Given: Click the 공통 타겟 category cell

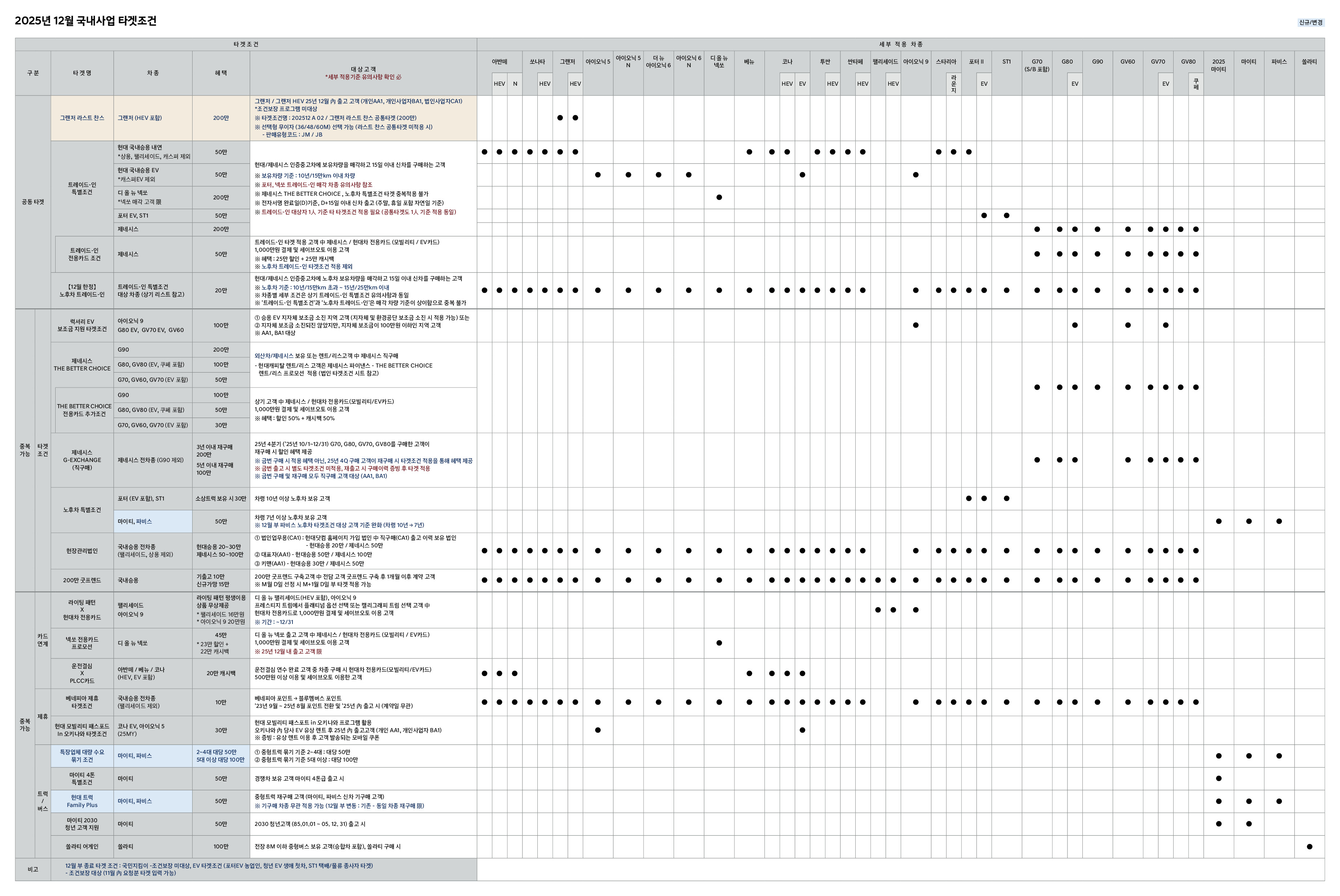Looking at the screenshot, I should (33, 202).
